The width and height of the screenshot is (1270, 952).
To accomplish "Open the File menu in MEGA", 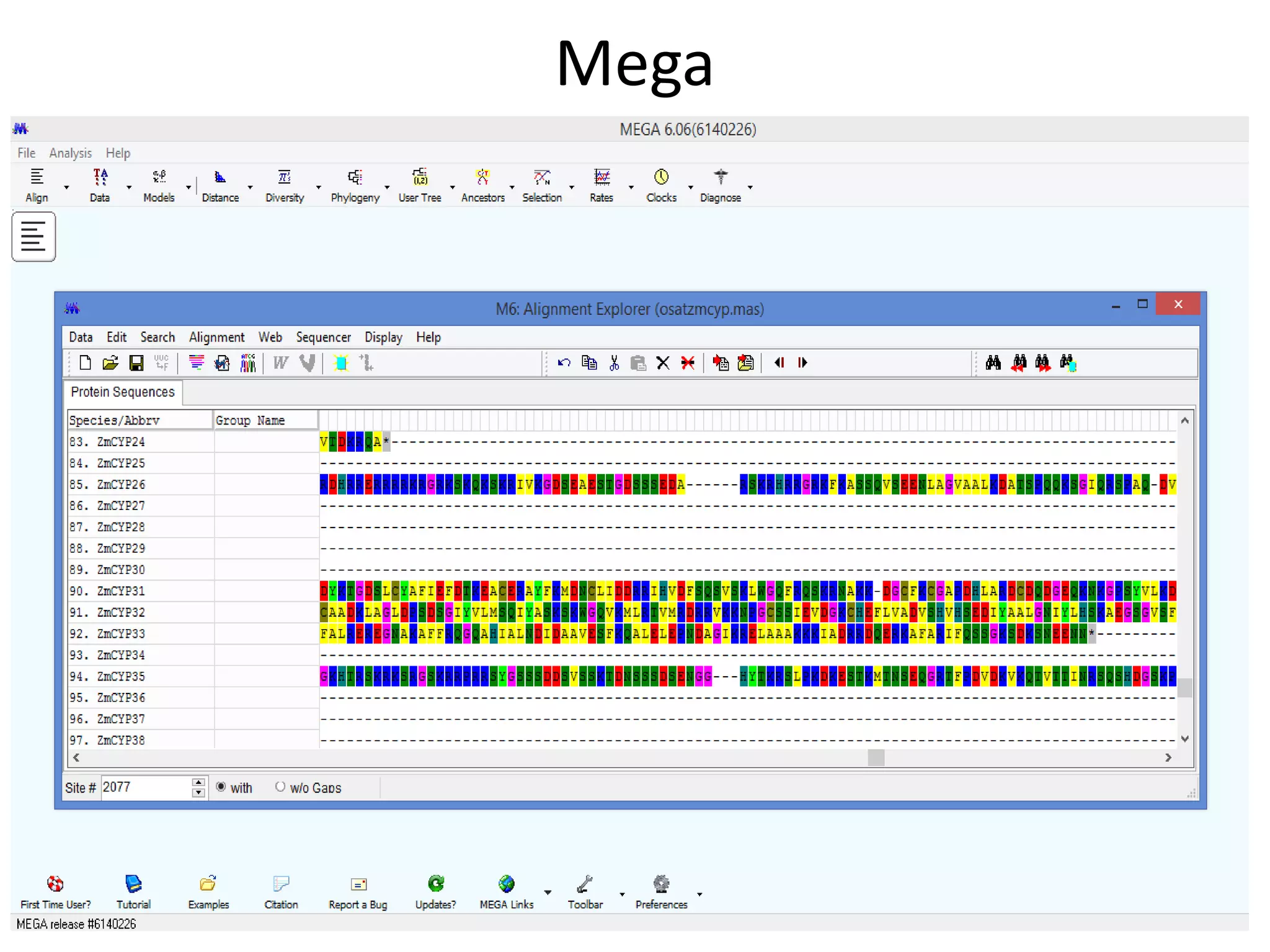I will tap(27, 153).
